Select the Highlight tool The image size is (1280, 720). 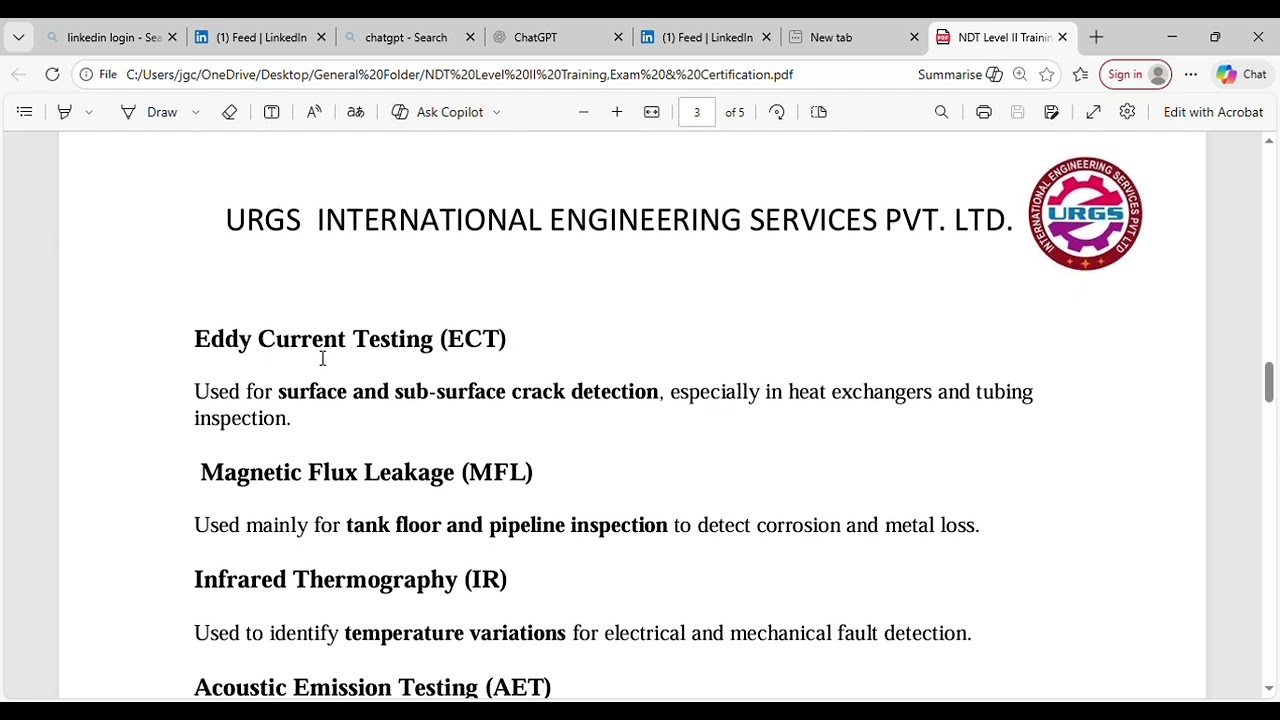65,112
